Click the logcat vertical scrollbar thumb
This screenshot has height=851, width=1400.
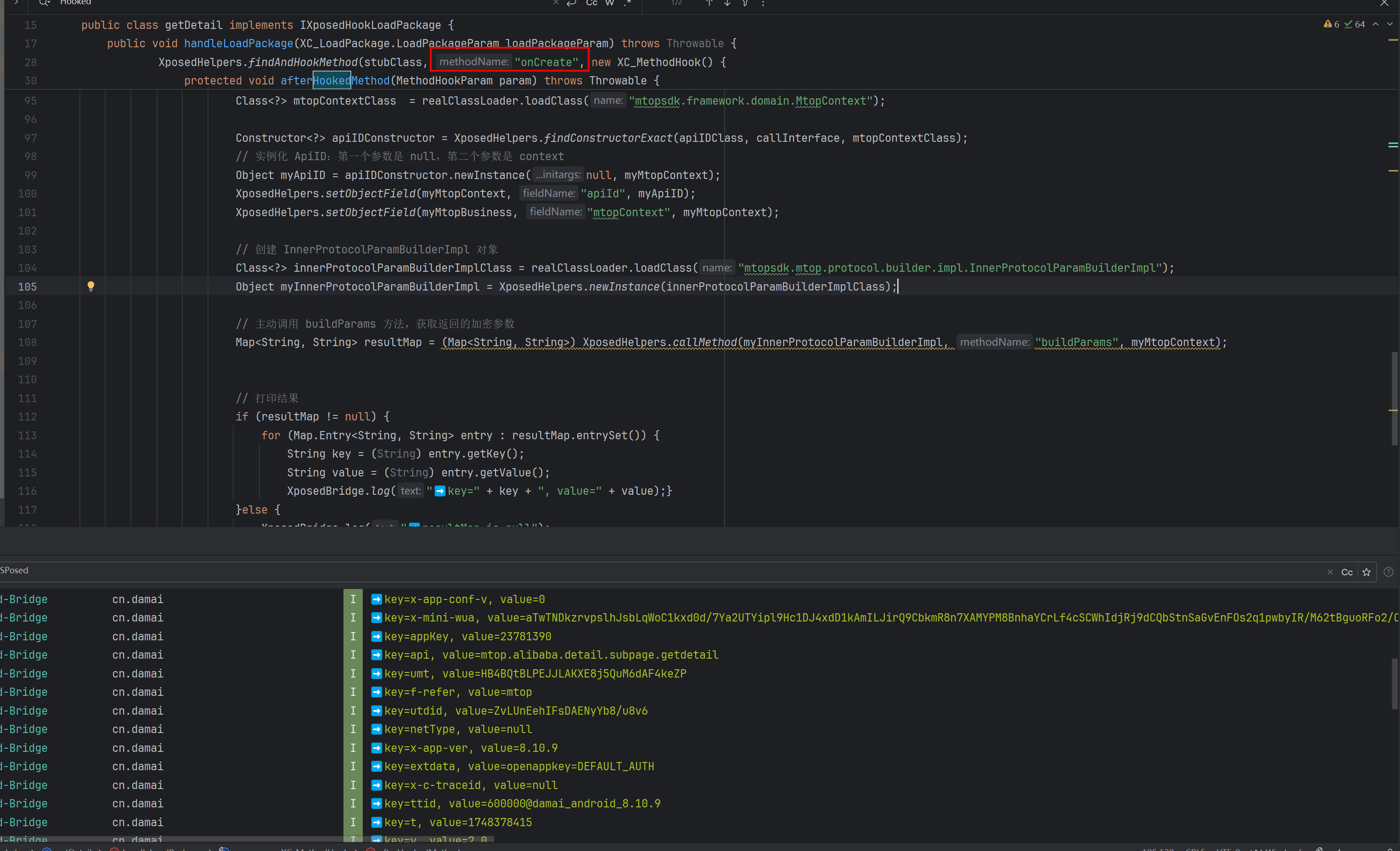1394,683
